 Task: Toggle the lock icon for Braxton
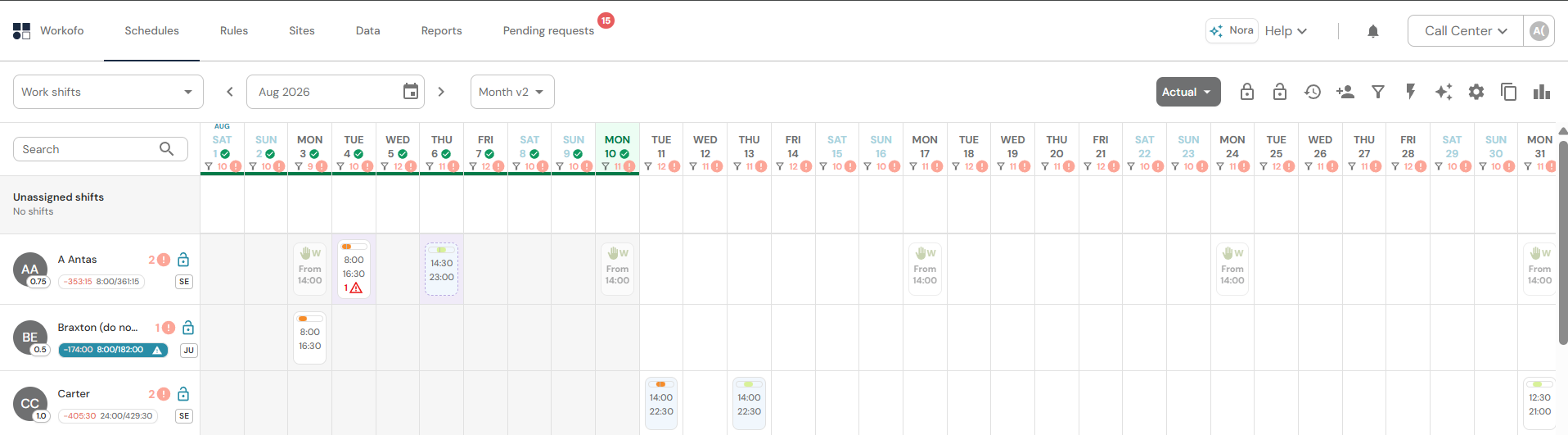click(188, 328)
